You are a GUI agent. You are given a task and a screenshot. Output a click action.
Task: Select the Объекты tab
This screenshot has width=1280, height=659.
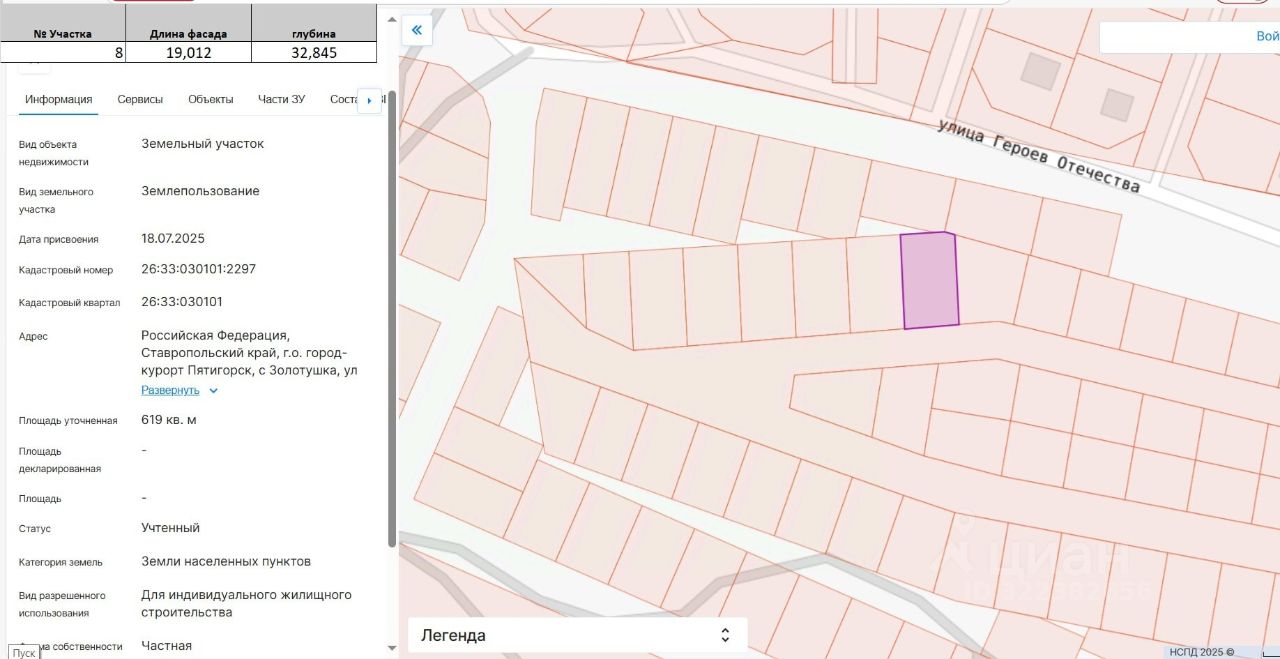point(211,99)
